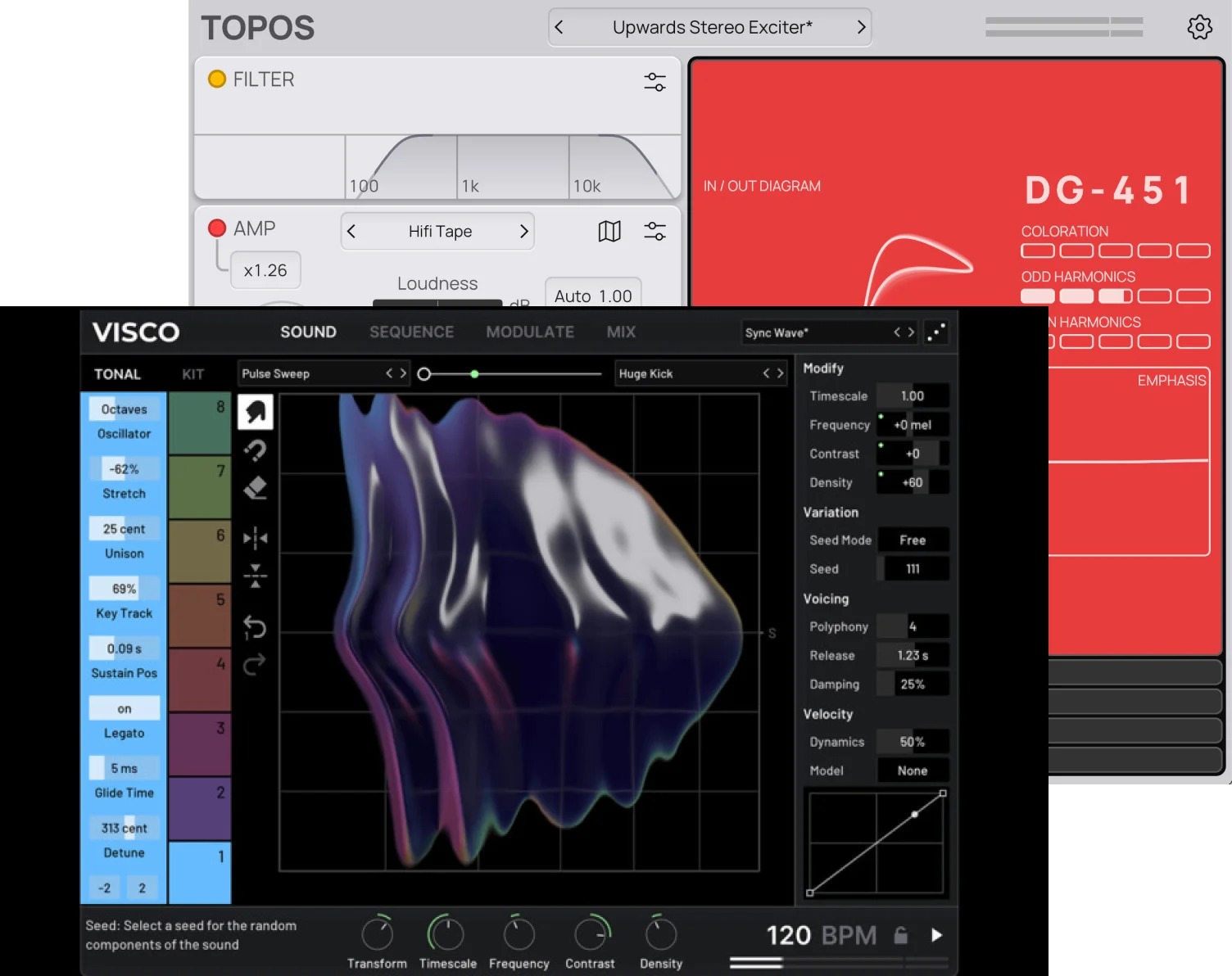Click the horizontal mirror icon
1232x976 pixels.
point(255,537)
